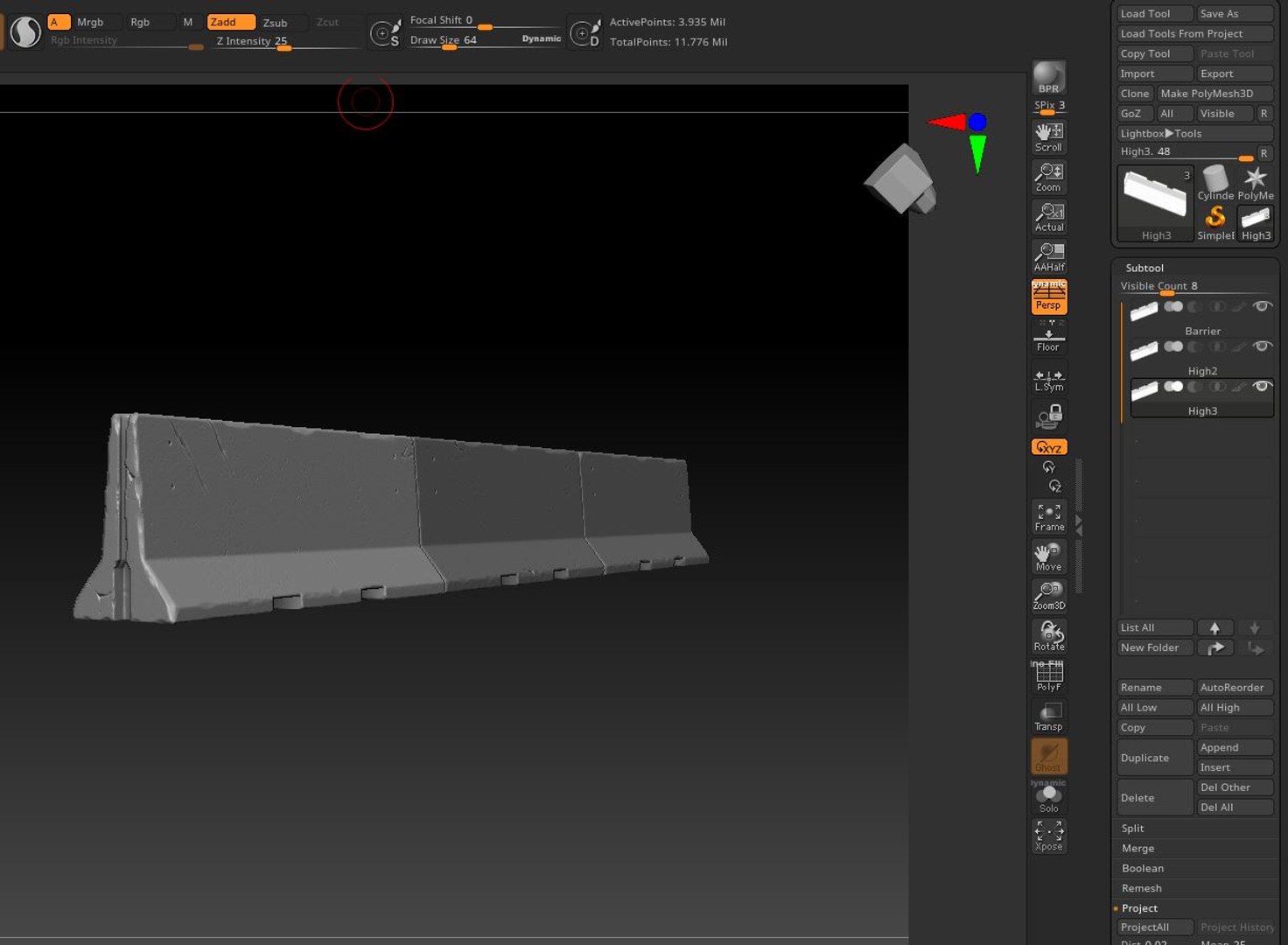Adjust the Z Intensity slider
This screenshot has height=945, width=1288.
288,42
